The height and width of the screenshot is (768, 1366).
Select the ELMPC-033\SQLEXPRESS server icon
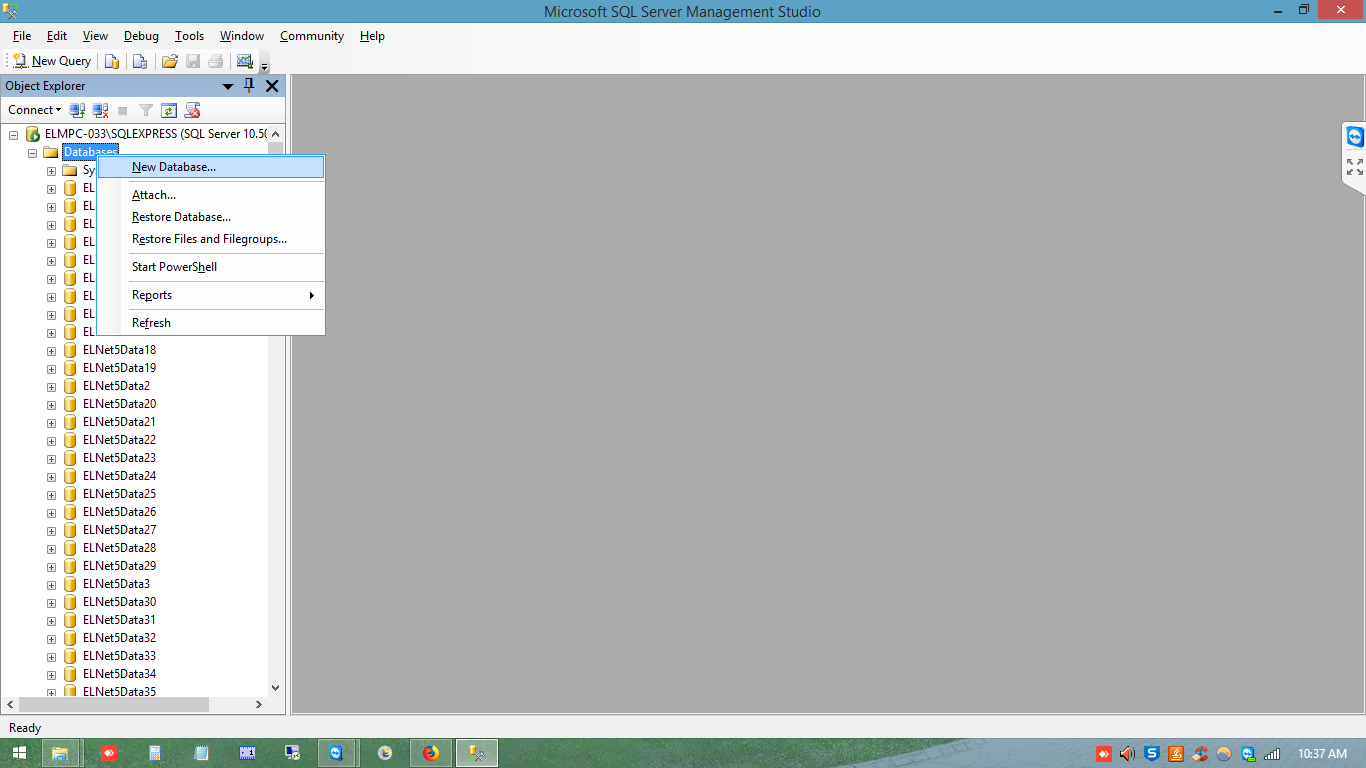point(33,134)
